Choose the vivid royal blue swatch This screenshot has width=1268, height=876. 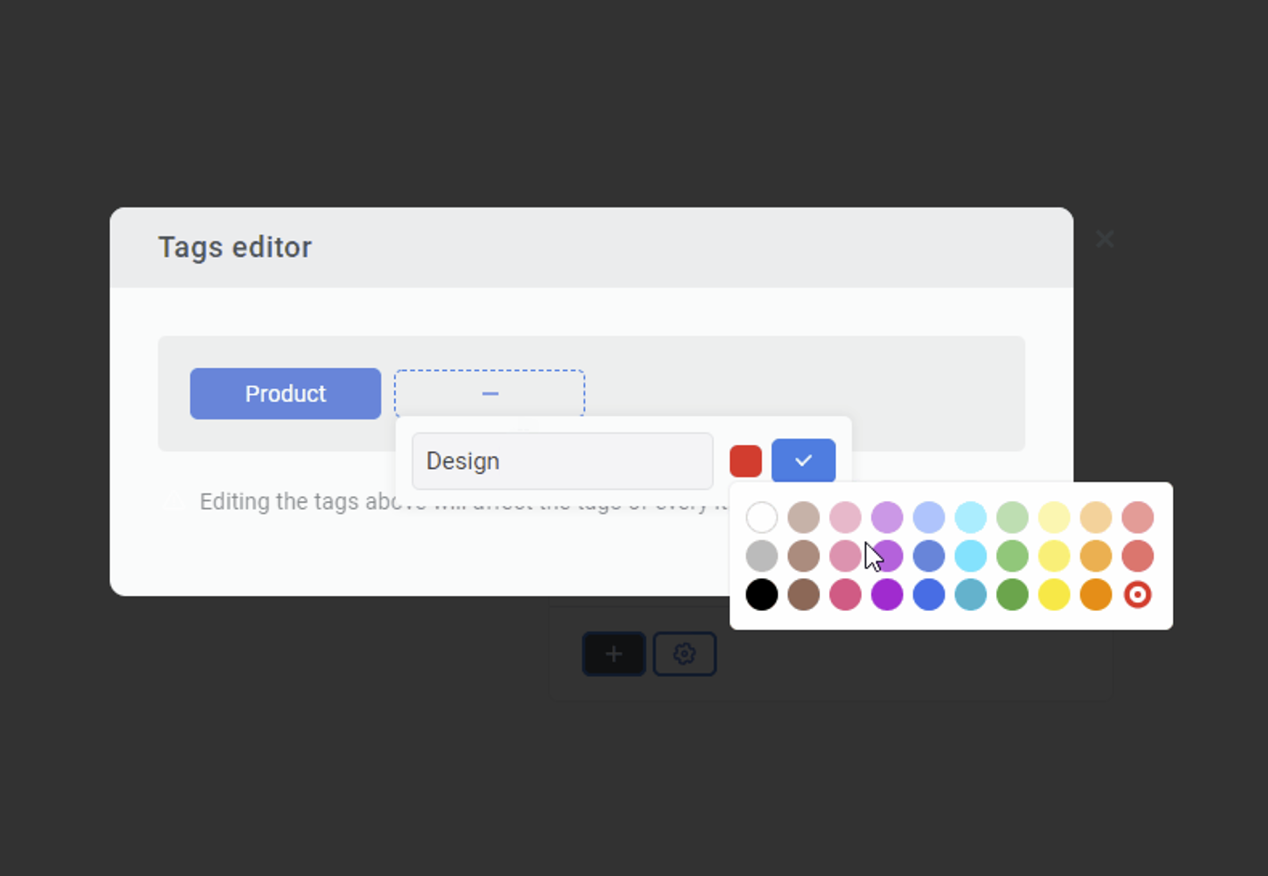pos(929,595)
